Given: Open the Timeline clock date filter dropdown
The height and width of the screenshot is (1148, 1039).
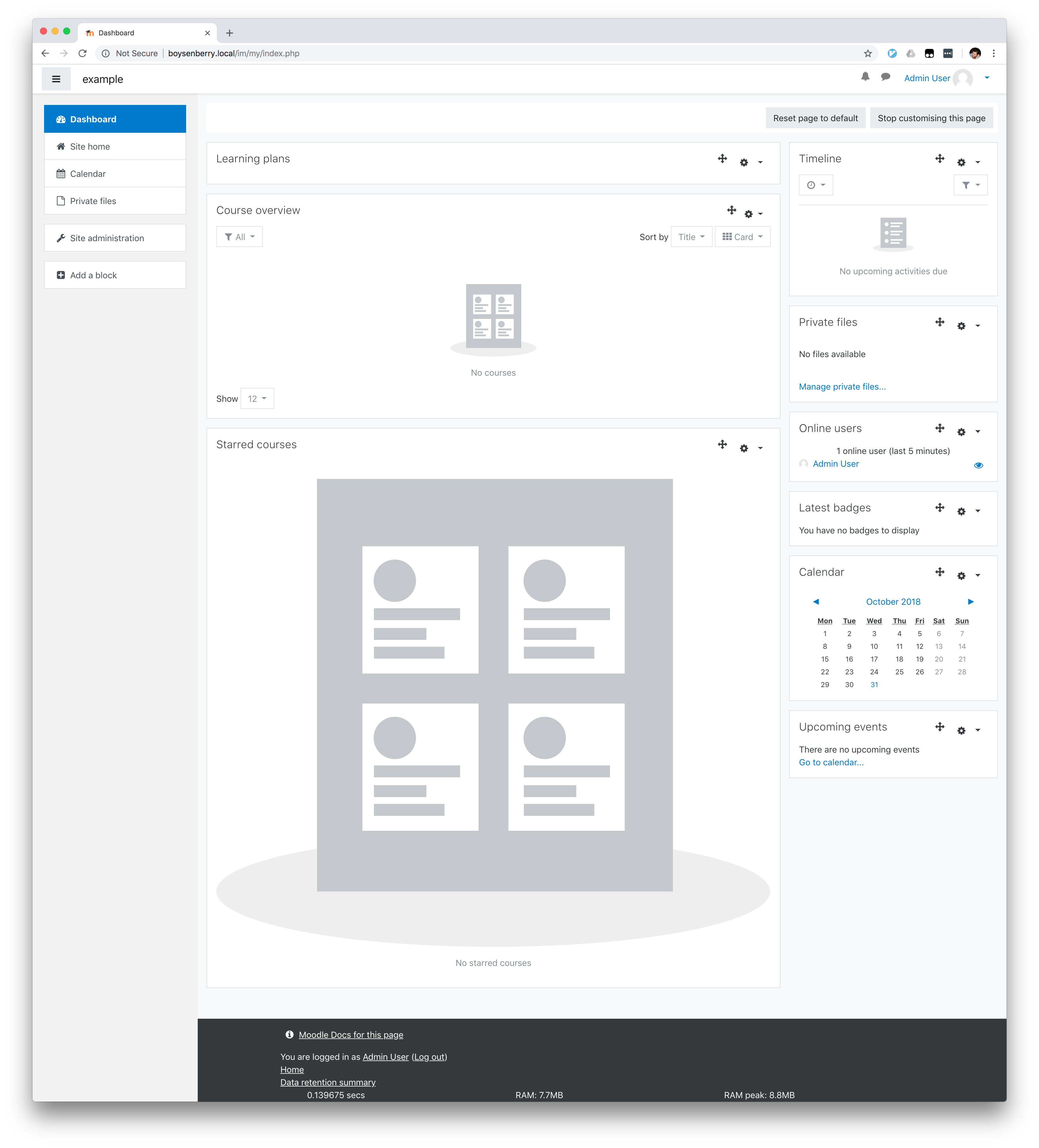Looking at the screenshot, I should 815,185.
